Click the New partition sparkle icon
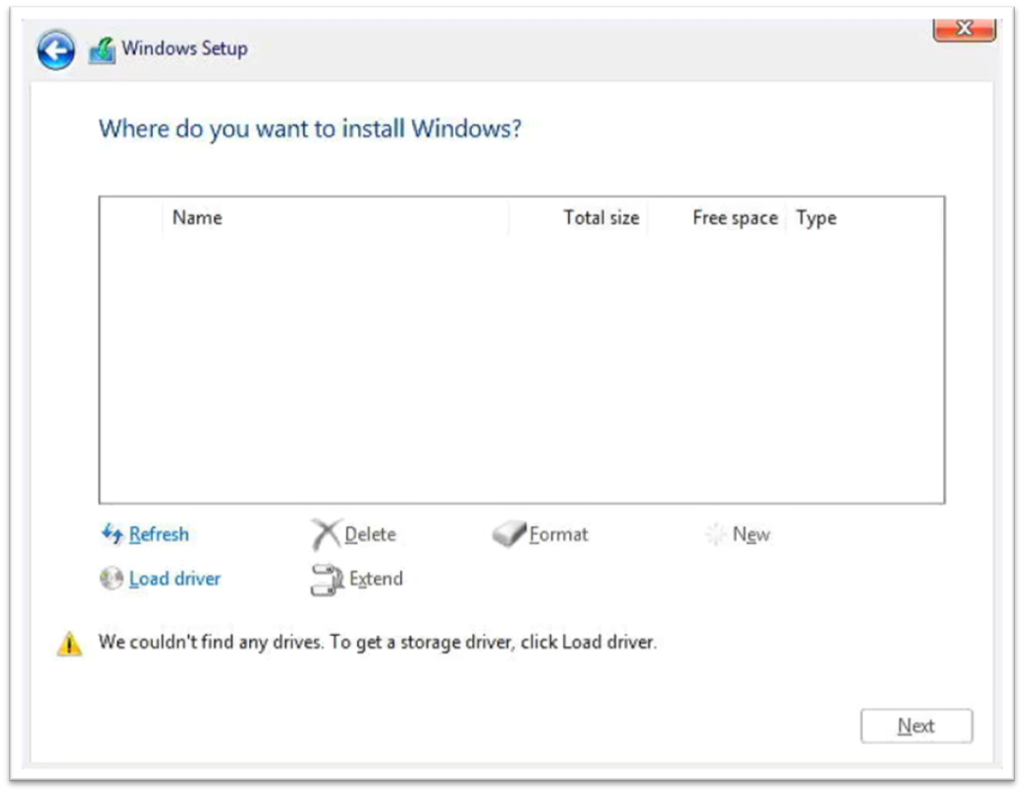Screen dimensions: 1024x793 [x=716, y=534]
